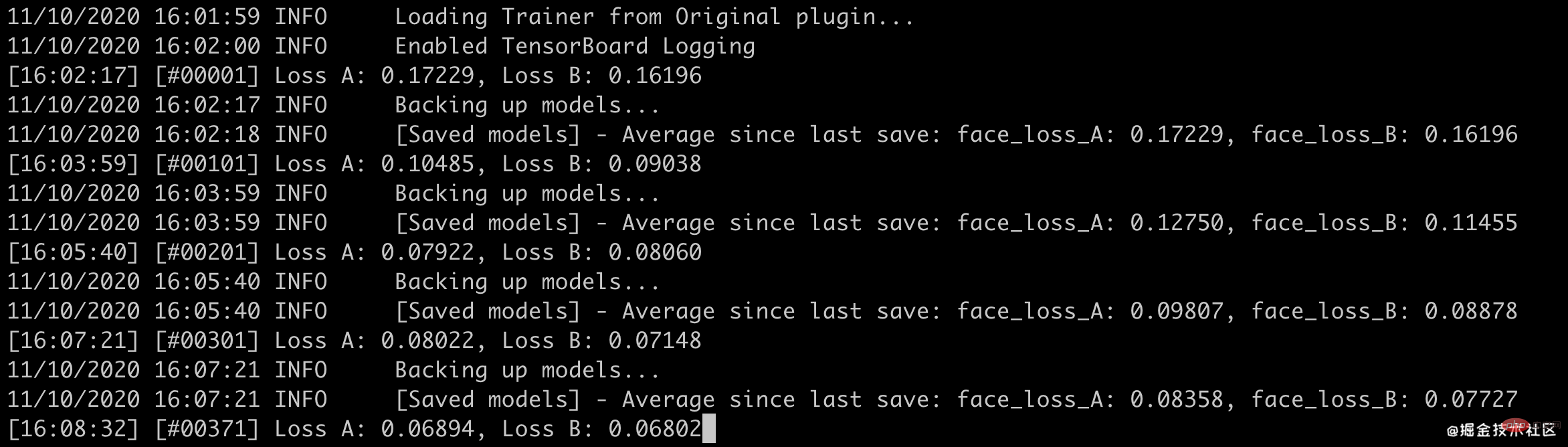Click the face_loss_A value 0.12750

(1177, 223)
